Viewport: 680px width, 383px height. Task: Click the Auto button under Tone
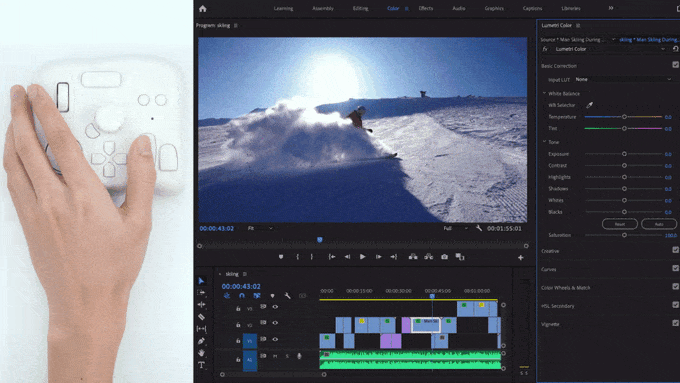click(x=659, y=224)
